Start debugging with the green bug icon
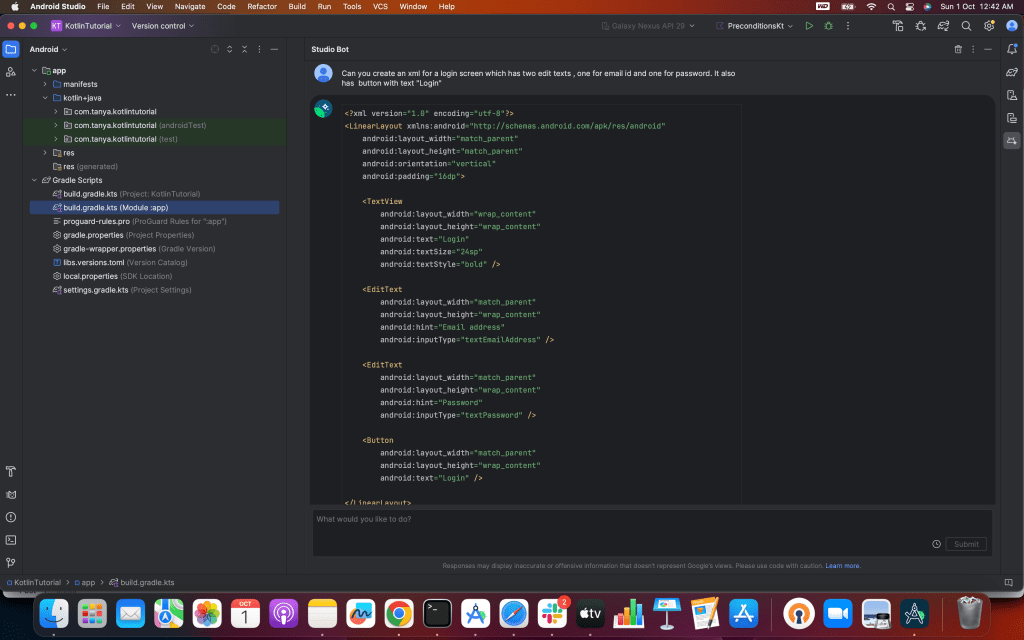Screen dimensions: 1024x640 click(x=828, y=26)
